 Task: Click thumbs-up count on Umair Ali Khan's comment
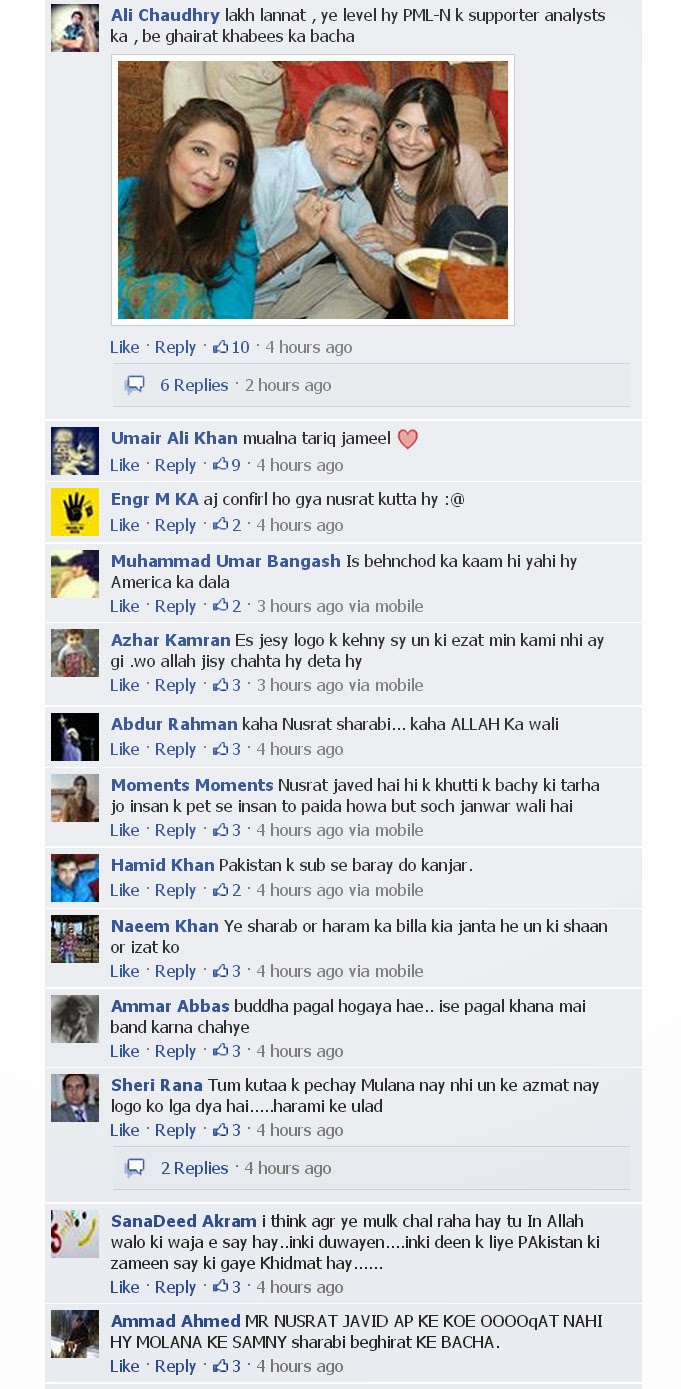(x=236, y=465)
